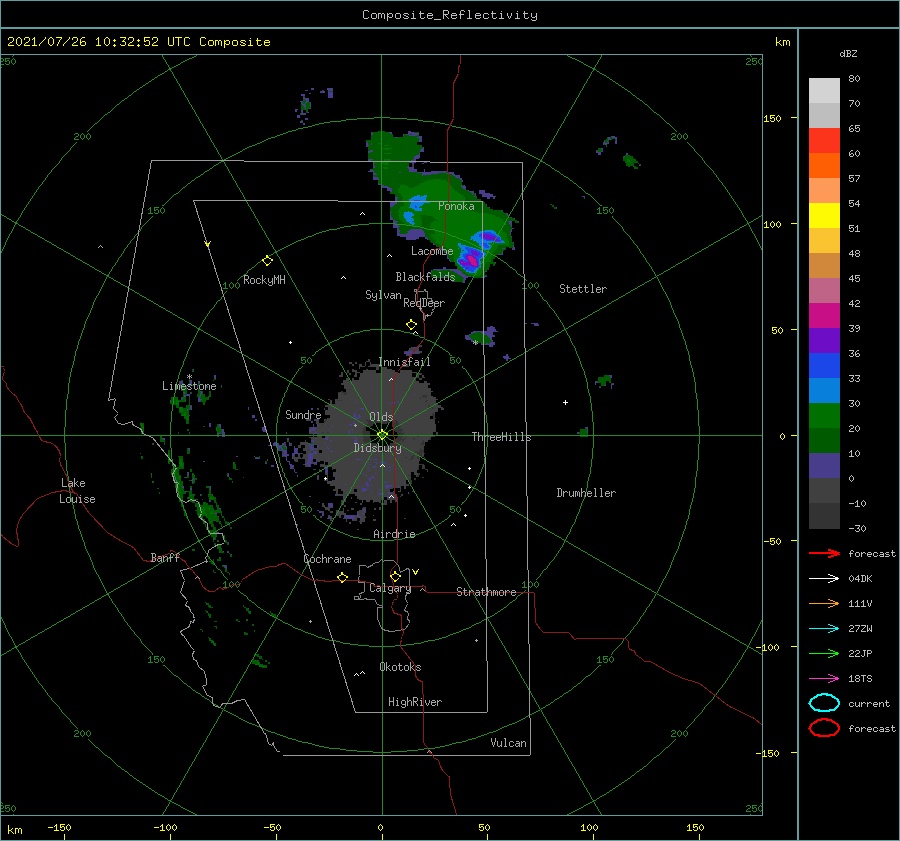Screen dimensions: 900x841
Task: Click the Sundre label
Action: (303, 414)
